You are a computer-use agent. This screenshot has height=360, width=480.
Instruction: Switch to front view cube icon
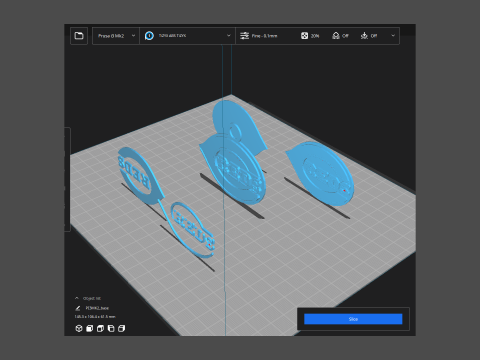(90, 329)
